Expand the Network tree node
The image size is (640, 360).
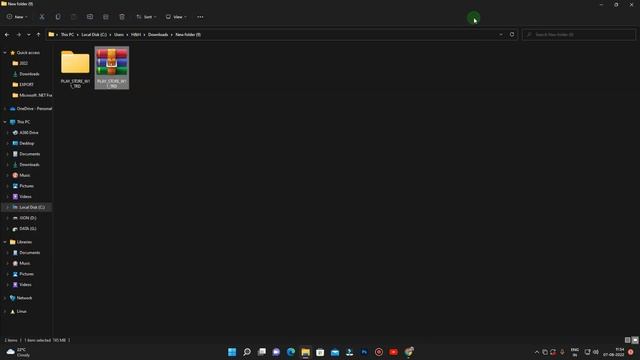pyautogui.click(x=5, y=298)
